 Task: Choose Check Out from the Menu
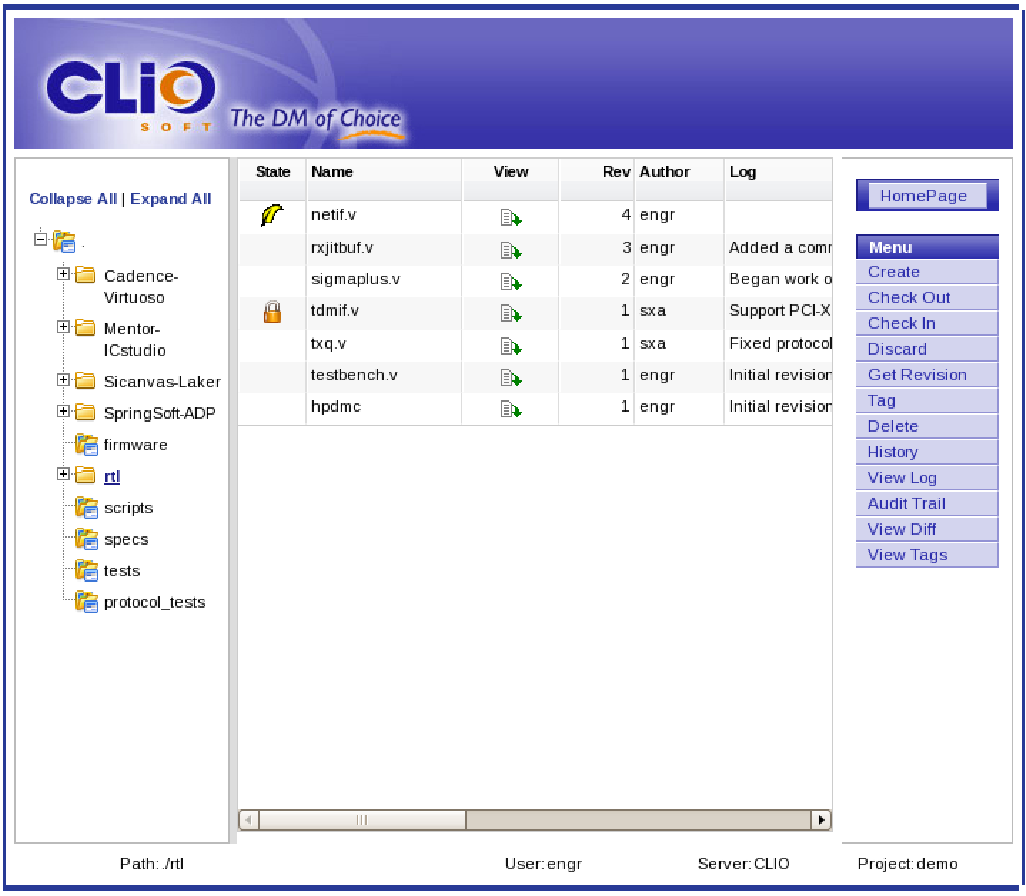tap(927, 298)
